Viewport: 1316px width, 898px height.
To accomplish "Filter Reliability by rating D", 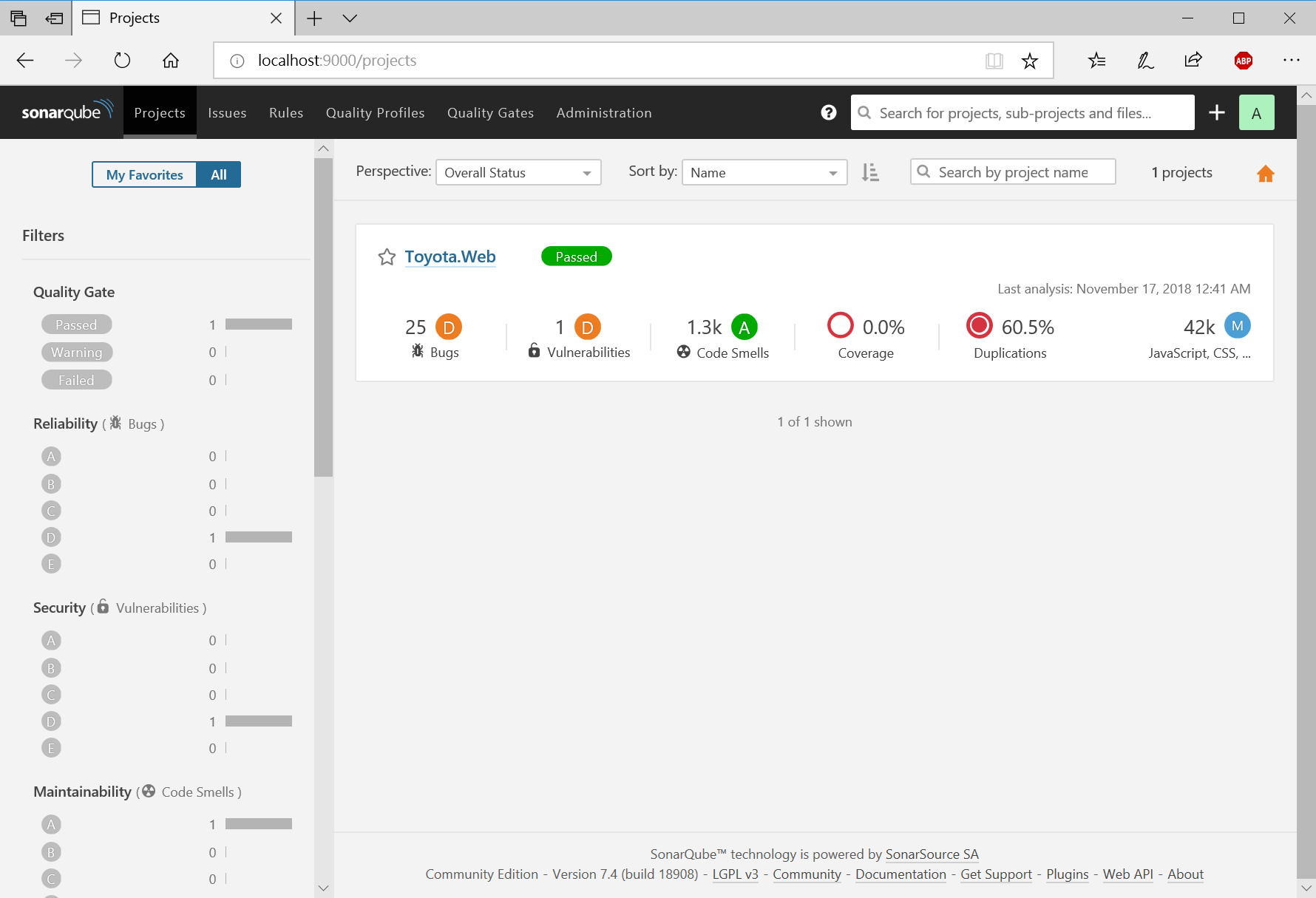I will 51,537.
